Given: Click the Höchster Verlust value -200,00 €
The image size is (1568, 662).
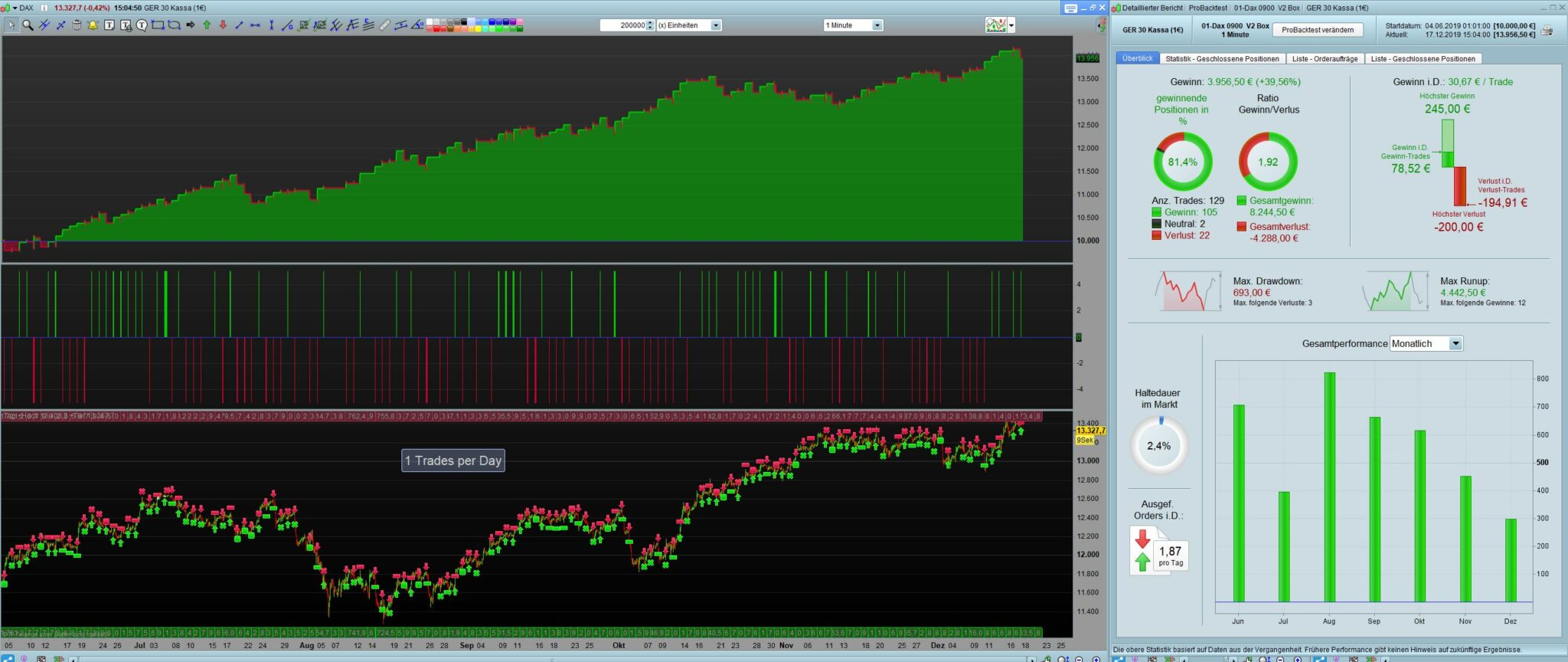Looking at the screenshot, I should (1459, 227).
